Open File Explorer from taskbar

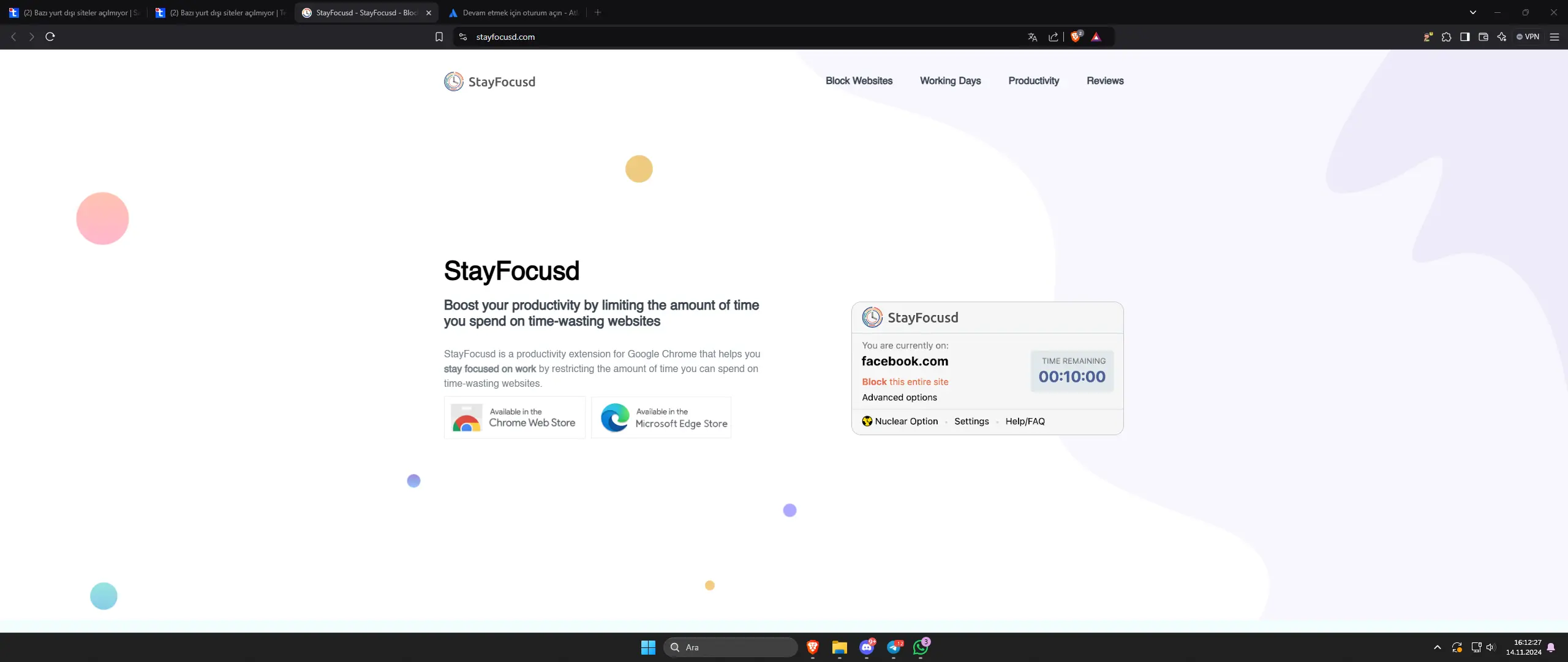pos(840,647)
